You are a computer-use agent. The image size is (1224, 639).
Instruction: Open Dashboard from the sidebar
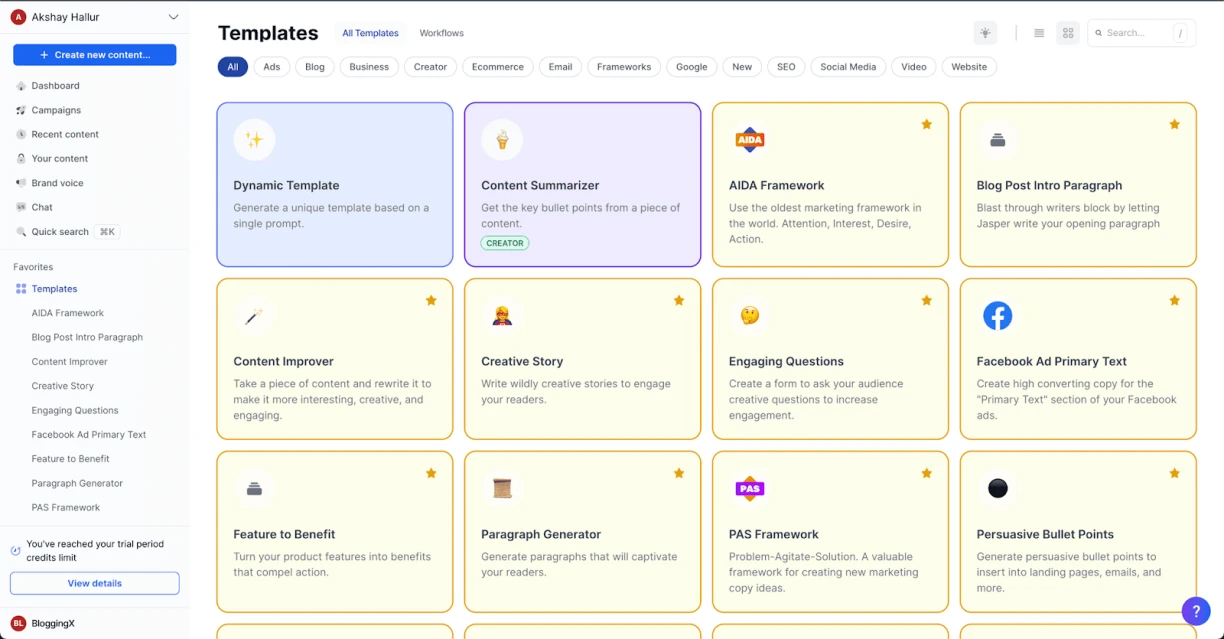(55, 86)
